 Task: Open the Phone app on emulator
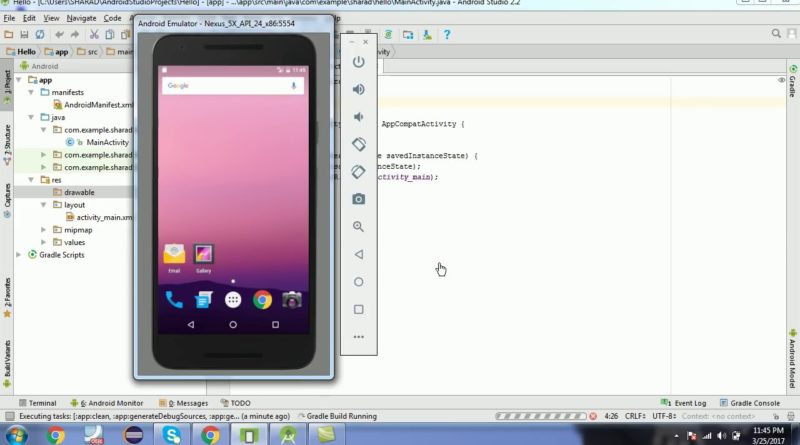(x=174, y=300)
